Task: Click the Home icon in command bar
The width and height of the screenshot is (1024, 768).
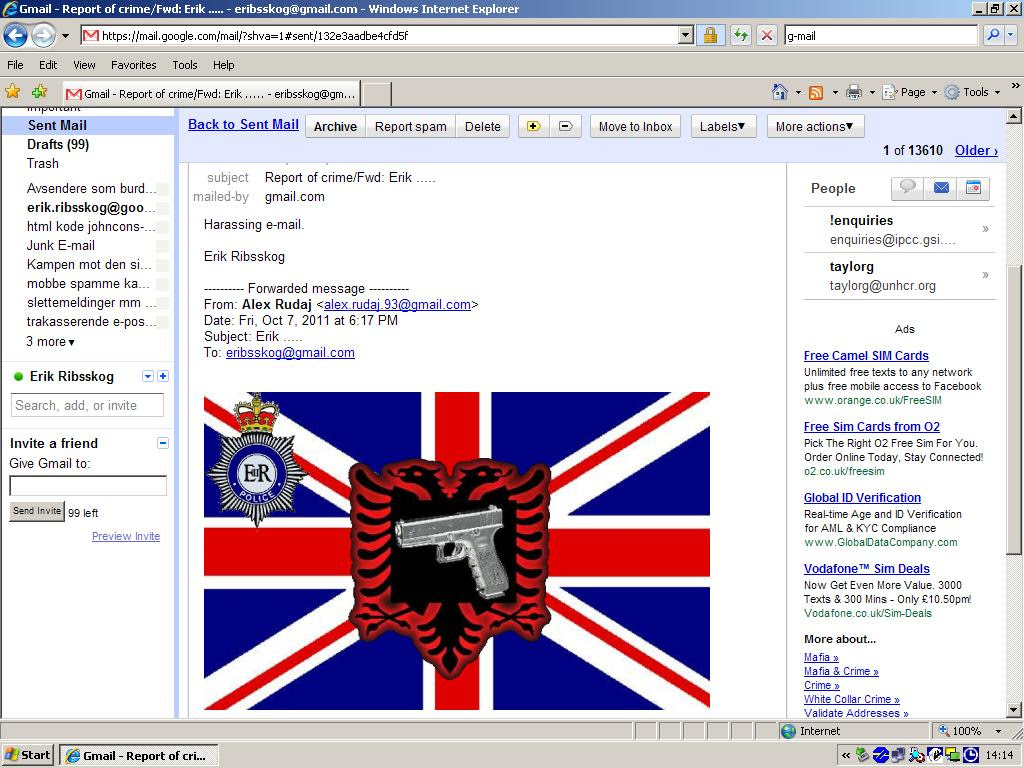Action: [780, 92]
